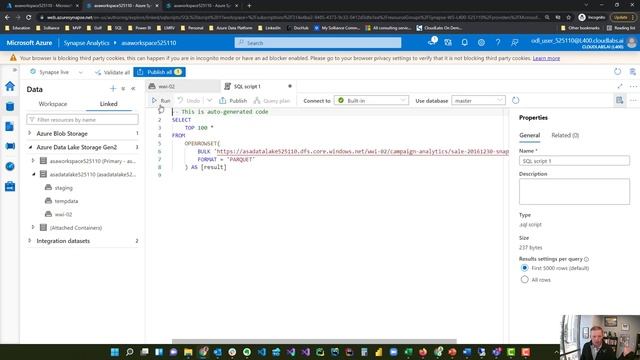
Task: Select First 5000 rows option
Action: [524, 268]
